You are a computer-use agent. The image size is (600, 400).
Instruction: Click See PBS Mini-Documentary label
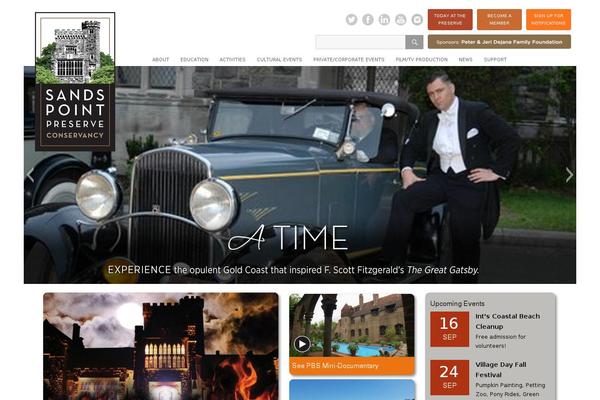pos(335,366)
